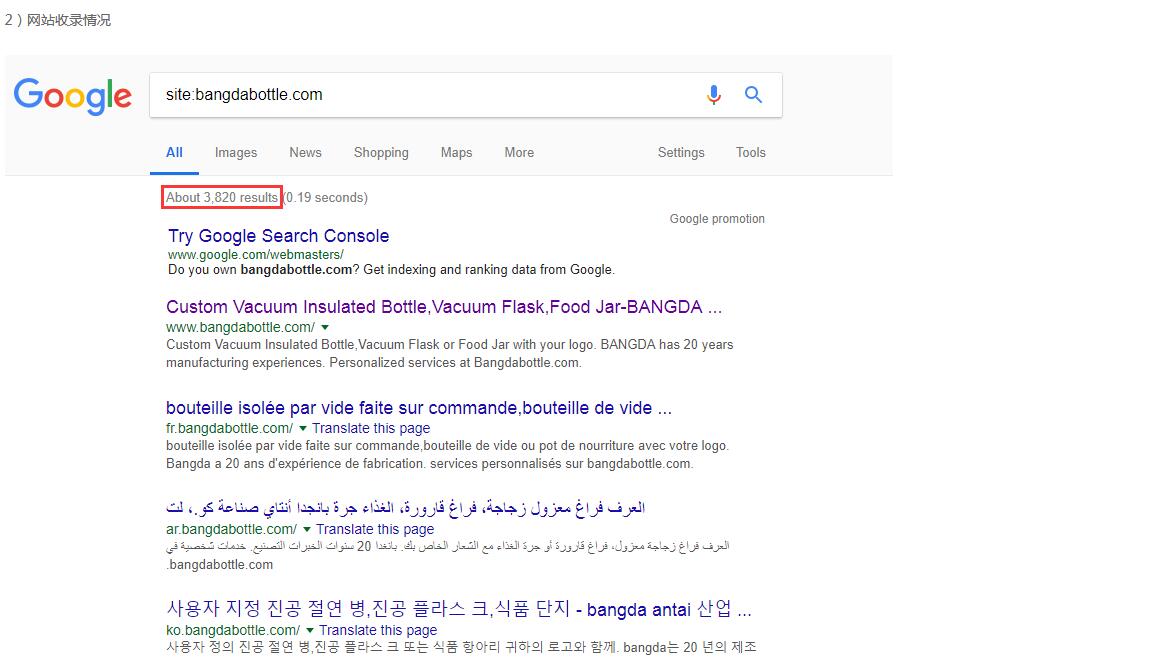This screenshot has width=1172, height=659.
Task: Select the All tab
Action: click(x=174, y=152)
